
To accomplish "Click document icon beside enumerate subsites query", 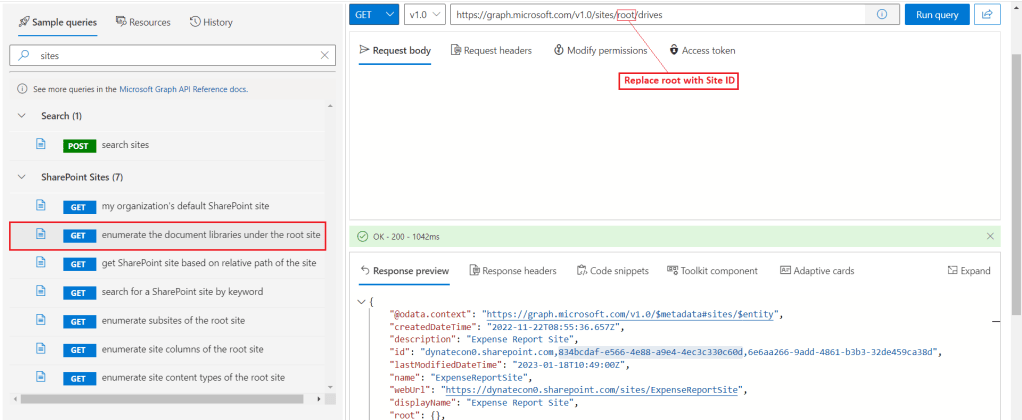I will click(x=41, y=320).
